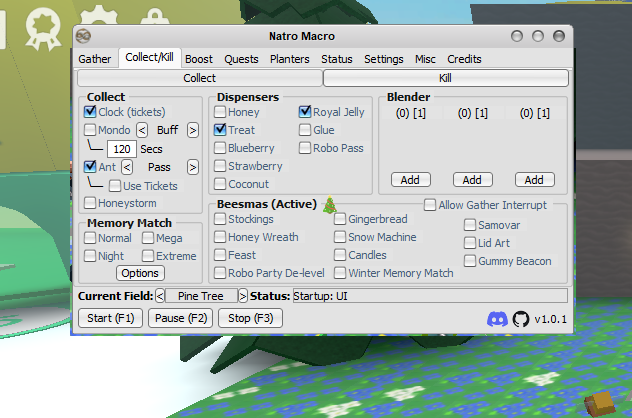Toggle Allow Gather Interrupt checkbox
This screenshot has height=418, width=632.
click(x=430, y=205)
